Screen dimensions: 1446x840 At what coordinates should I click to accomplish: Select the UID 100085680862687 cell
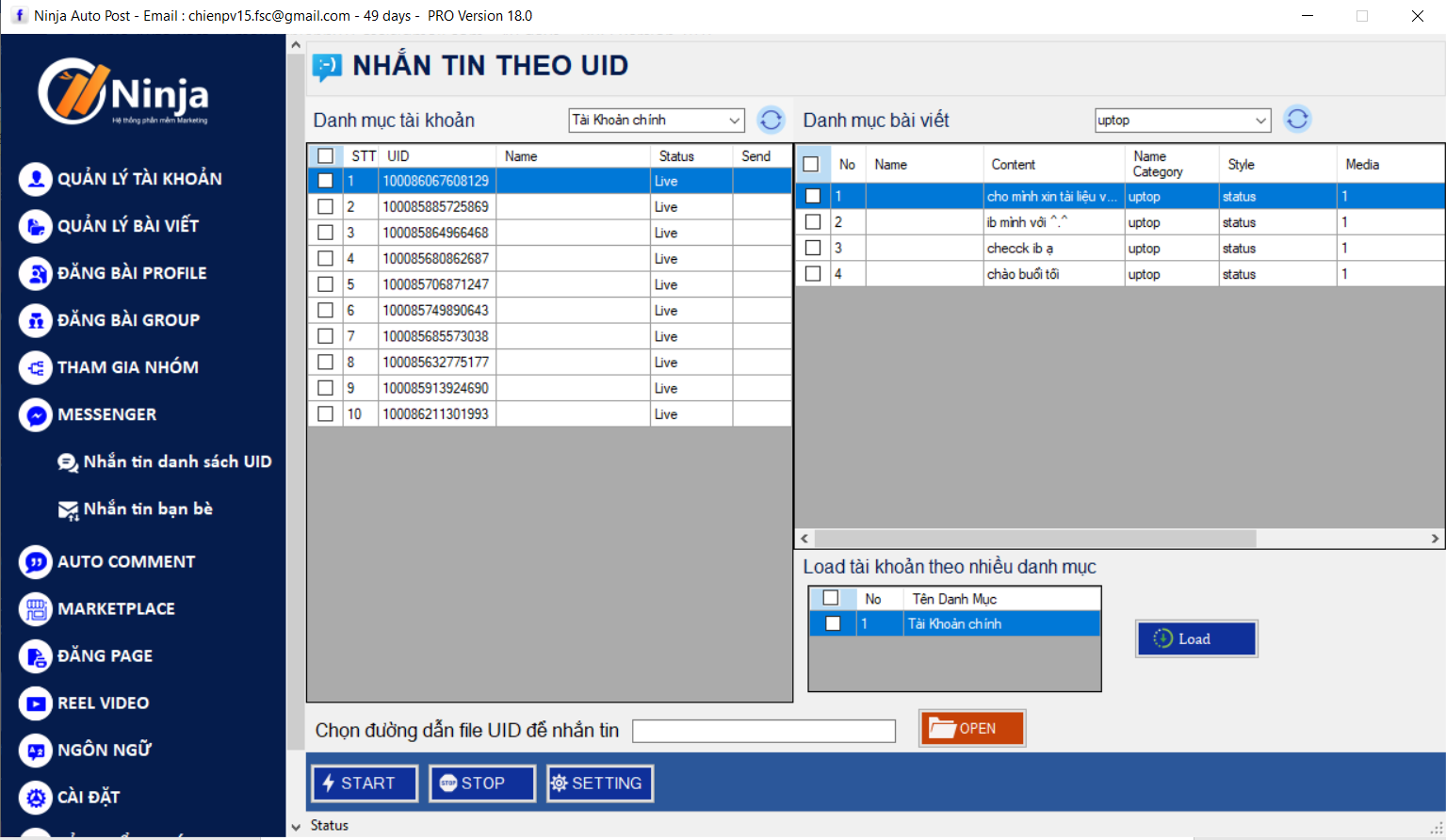437,258
